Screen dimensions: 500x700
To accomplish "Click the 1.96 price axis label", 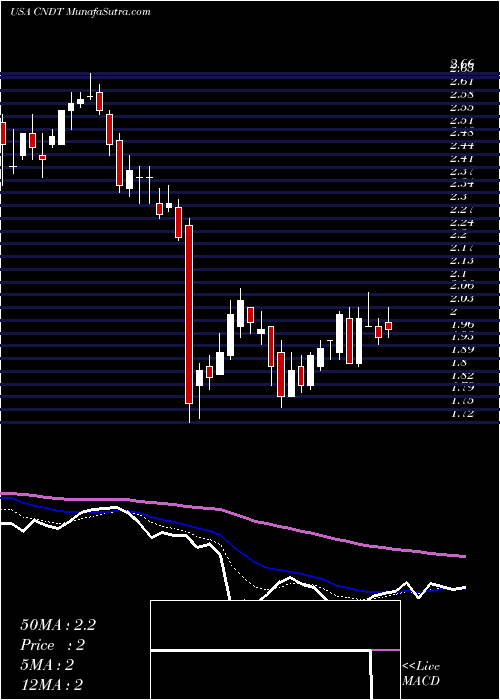I will 462,324.
